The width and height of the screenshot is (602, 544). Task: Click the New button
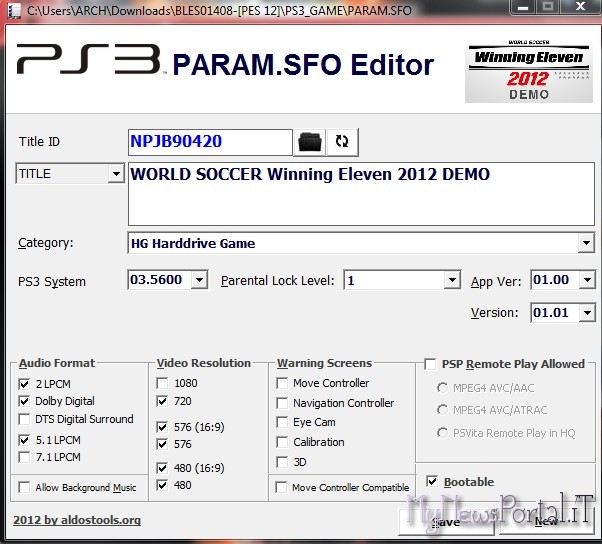[547, 521]
